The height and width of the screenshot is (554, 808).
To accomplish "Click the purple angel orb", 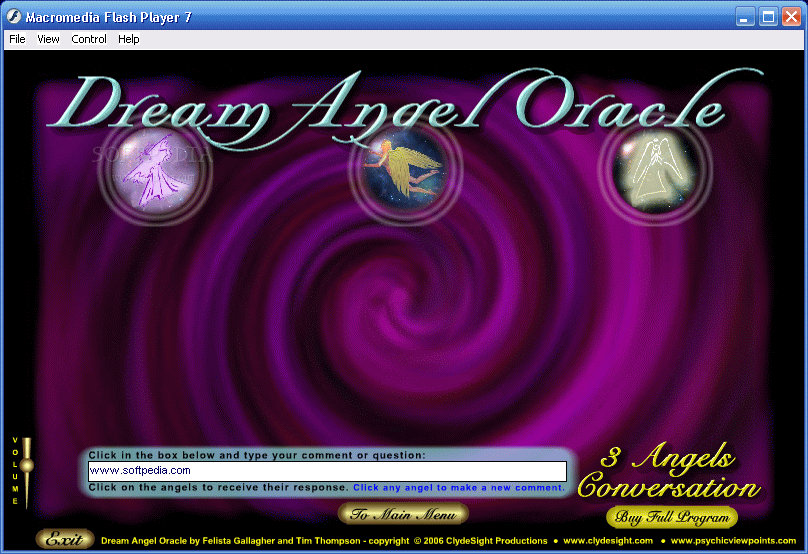I will tap(155, 171).
